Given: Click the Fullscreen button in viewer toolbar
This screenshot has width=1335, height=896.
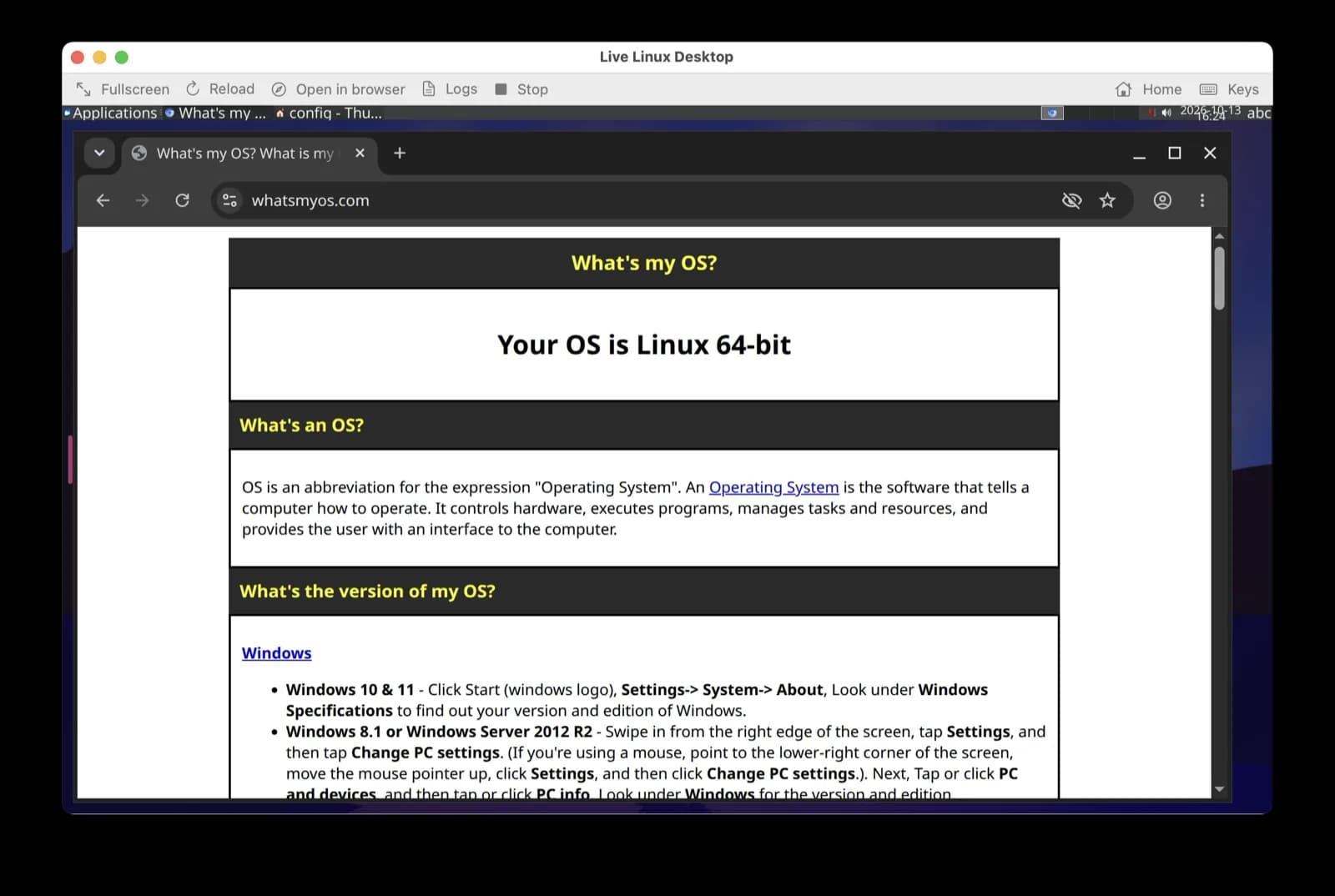Looking at the screenshot, I should pos(123,89).
